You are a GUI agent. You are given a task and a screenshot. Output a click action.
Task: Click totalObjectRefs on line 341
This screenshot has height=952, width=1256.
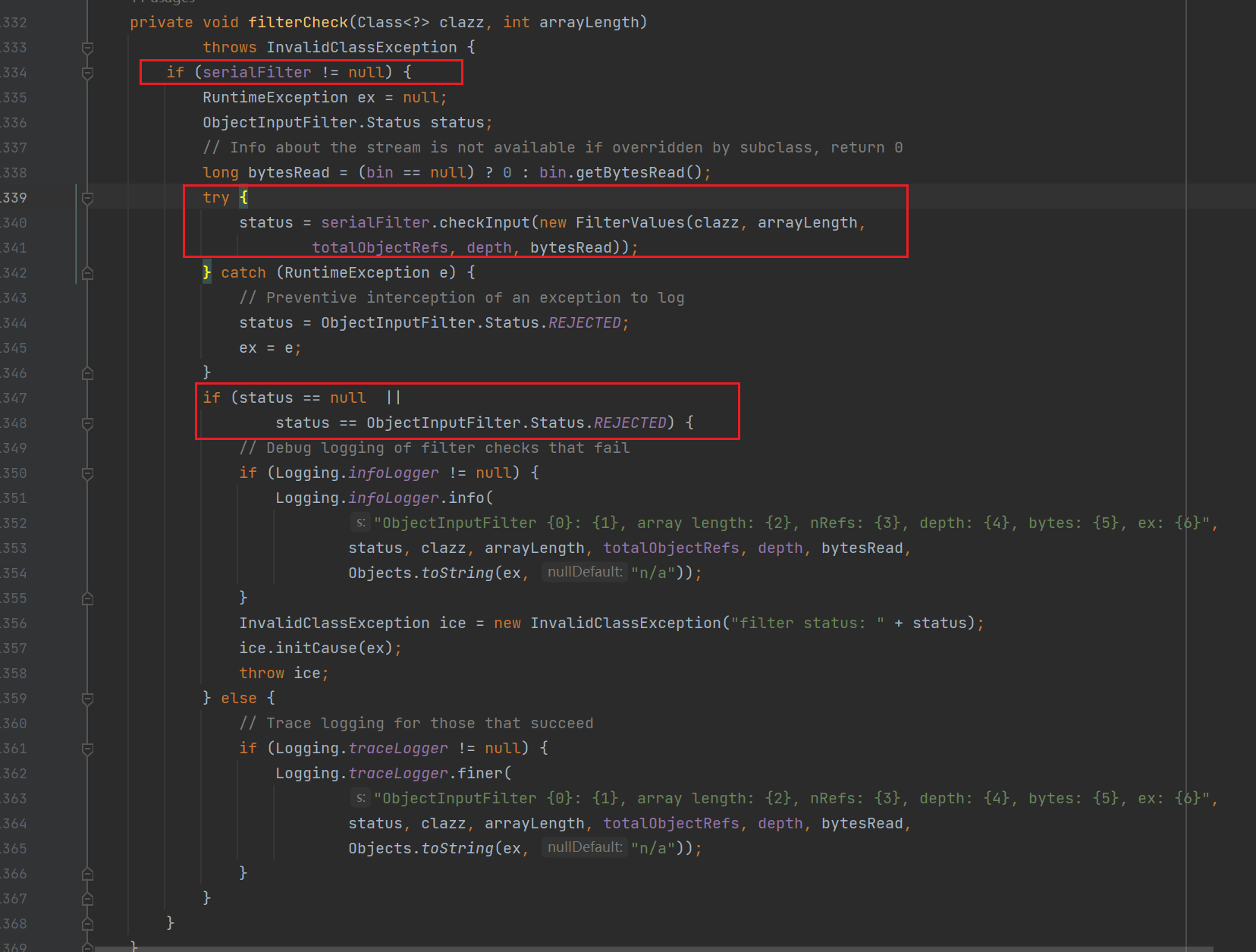tap(380, 248)
